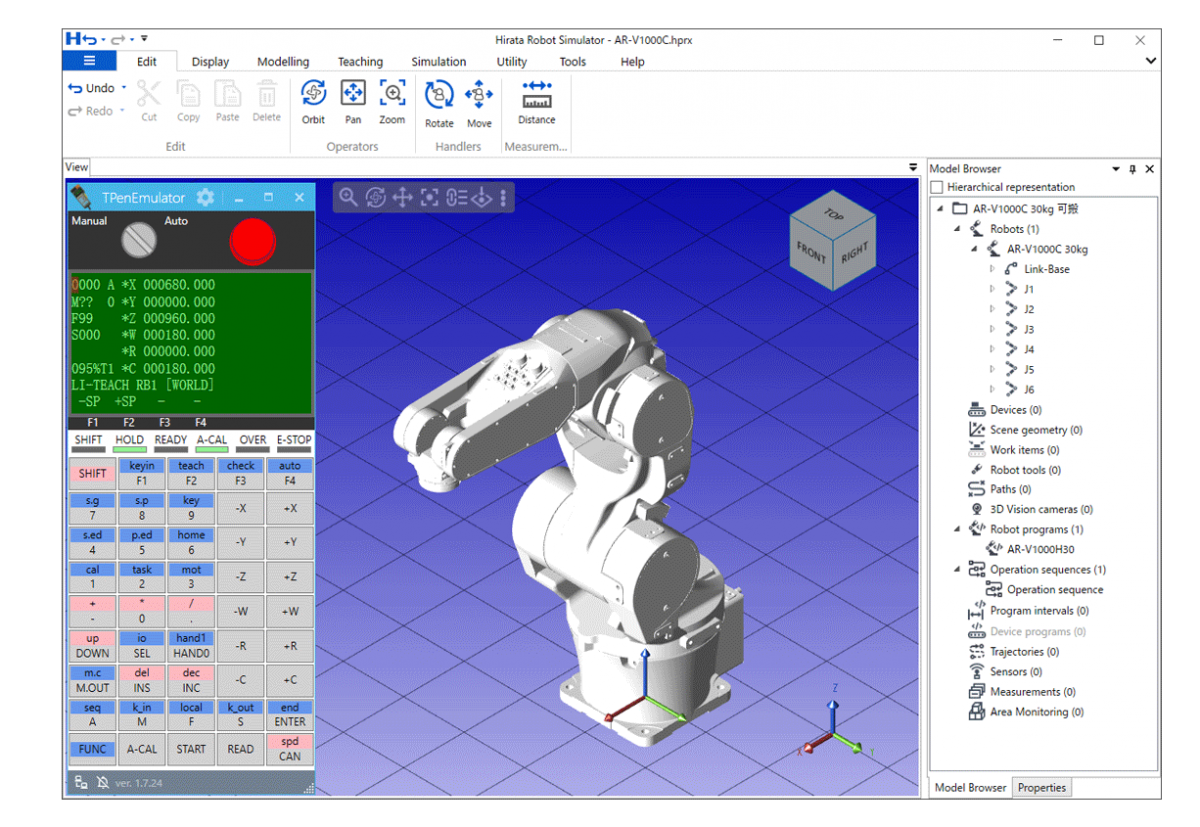Expand the Link-Base node

[x=992, y=269]
